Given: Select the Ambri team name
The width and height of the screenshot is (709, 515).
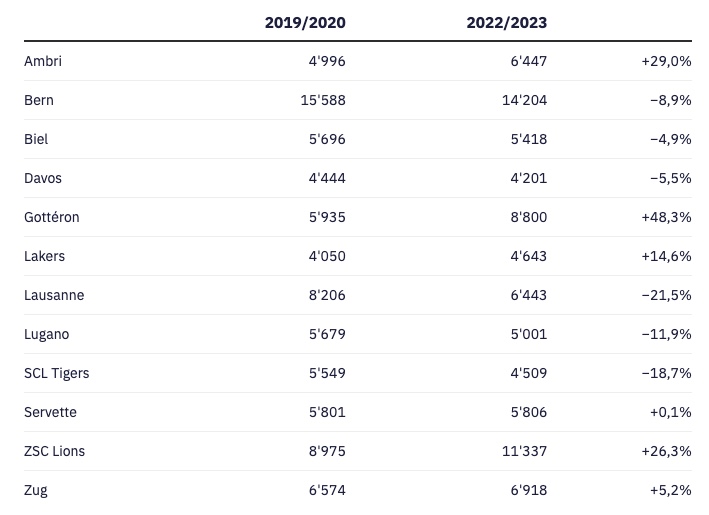Looking at the screenshot, I should [43, 61].
